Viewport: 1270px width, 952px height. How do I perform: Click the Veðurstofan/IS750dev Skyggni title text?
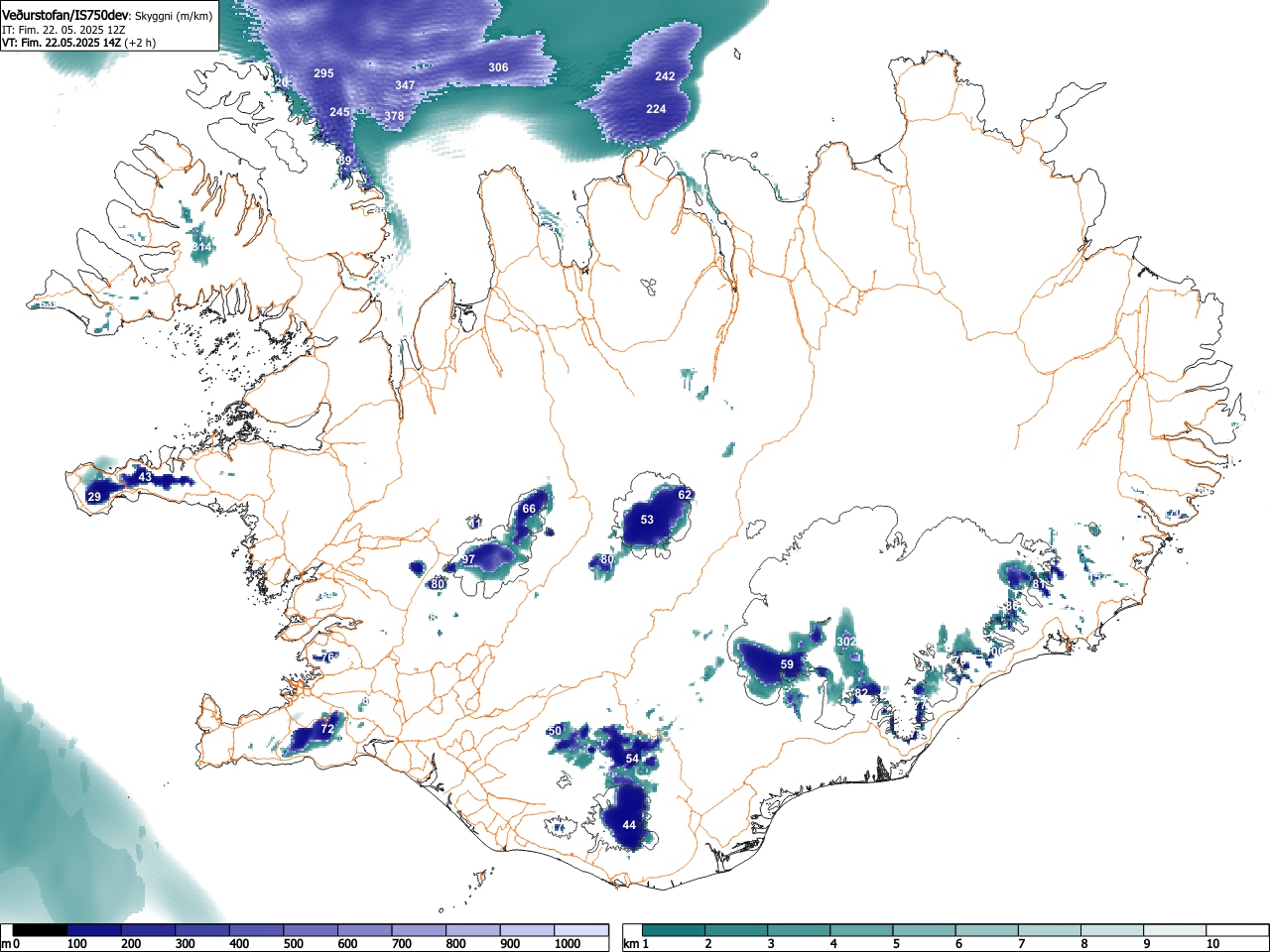[x=107, y=15]
